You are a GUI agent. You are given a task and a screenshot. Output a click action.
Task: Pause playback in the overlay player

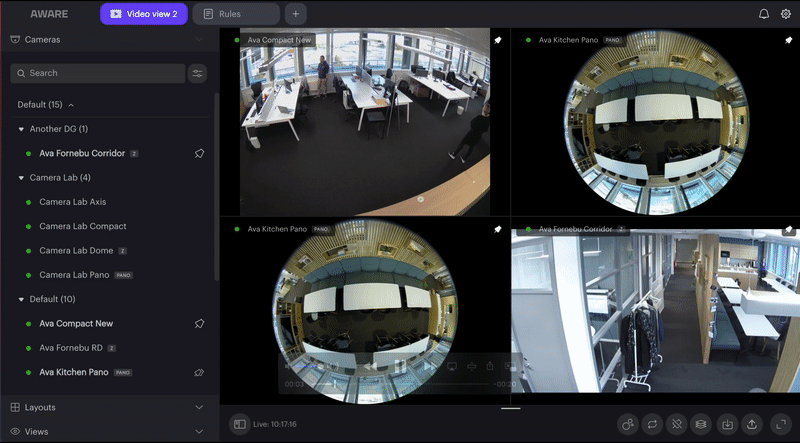click(x=399, y=366)
